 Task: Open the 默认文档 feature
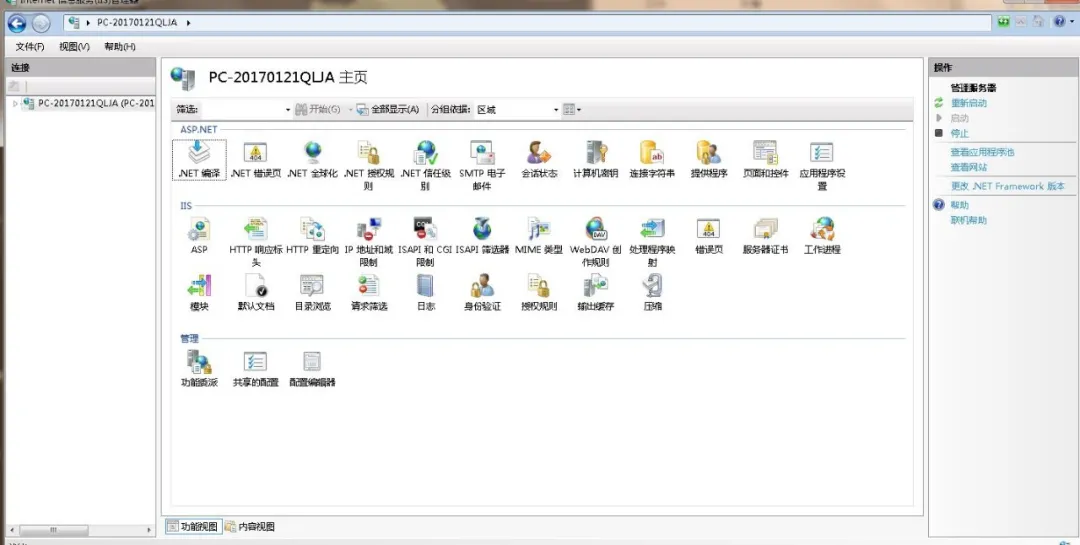pos(256,293)
